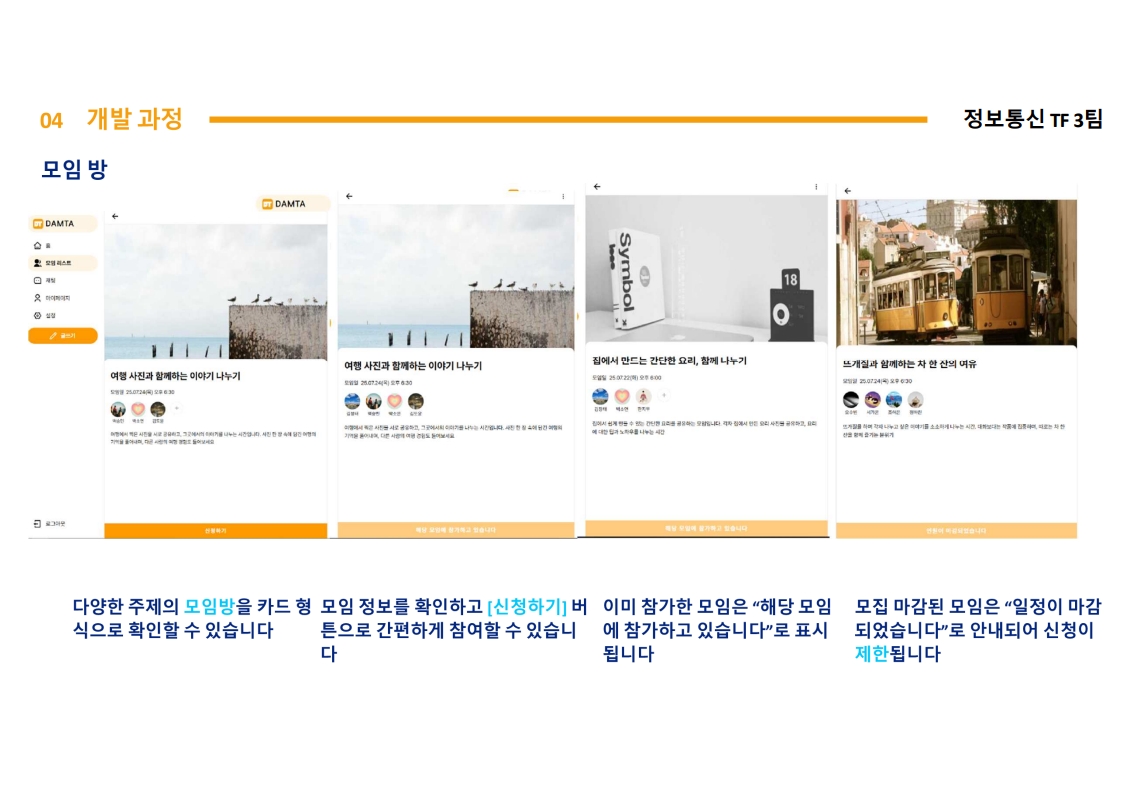Click the DAMTA badge above first card
The width and height of the screenshot is (1122, 793).
[x=291, y=204]
